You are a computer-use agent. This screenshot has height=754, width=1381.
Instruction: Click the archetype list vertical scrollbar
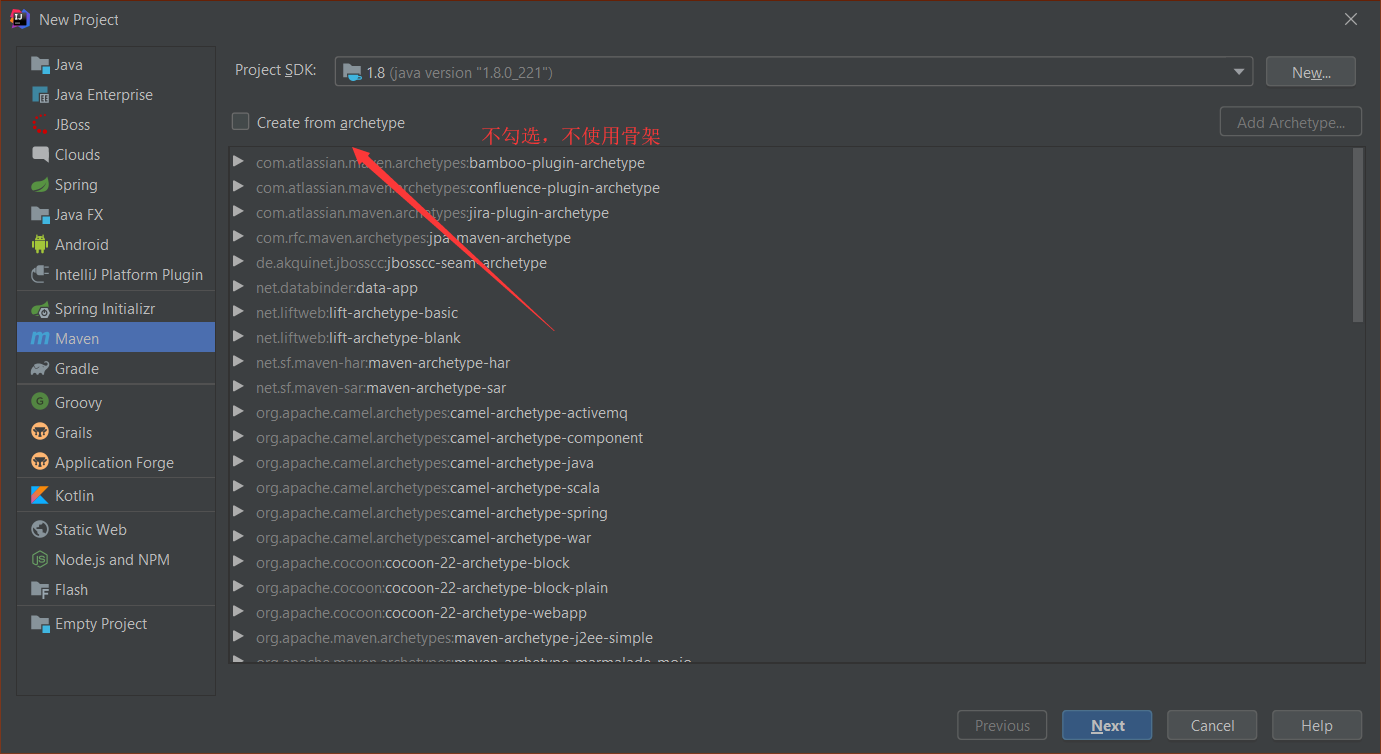coord(1357,235)
